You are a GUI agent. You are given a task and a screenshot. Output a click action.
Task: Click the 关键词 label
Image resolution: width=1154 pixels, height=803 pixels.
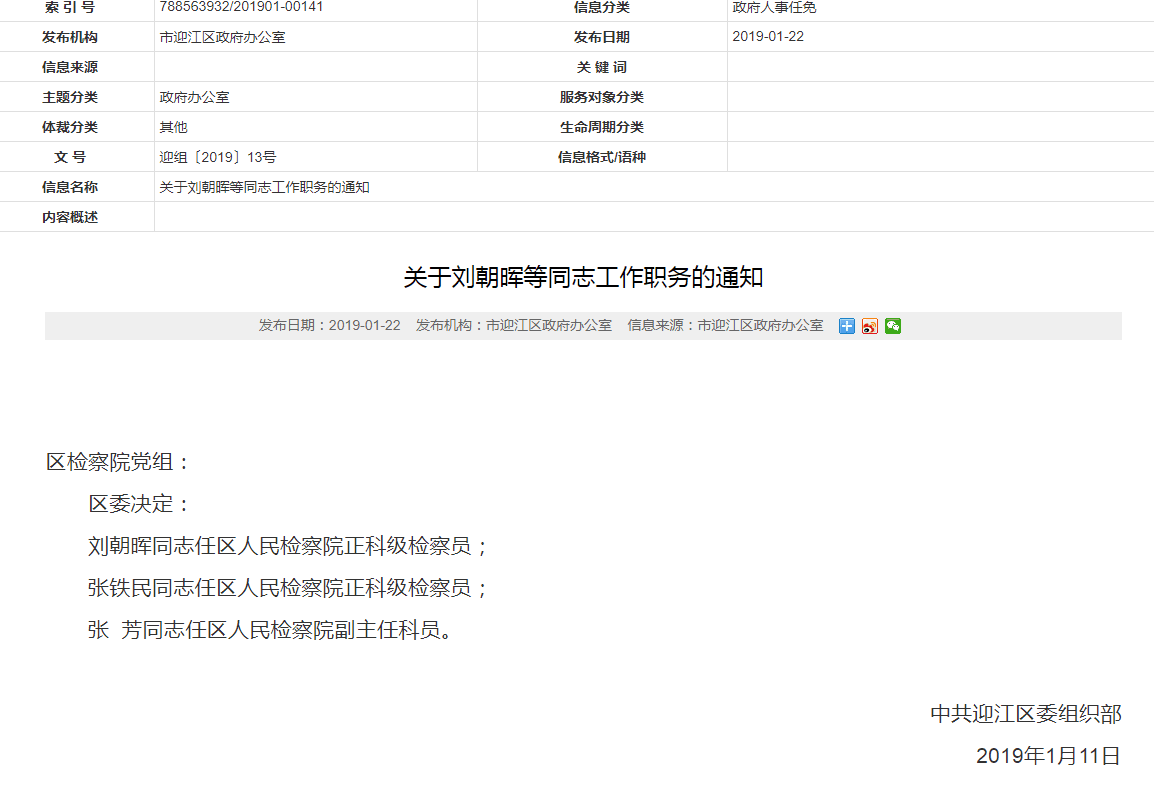(601, 68)
